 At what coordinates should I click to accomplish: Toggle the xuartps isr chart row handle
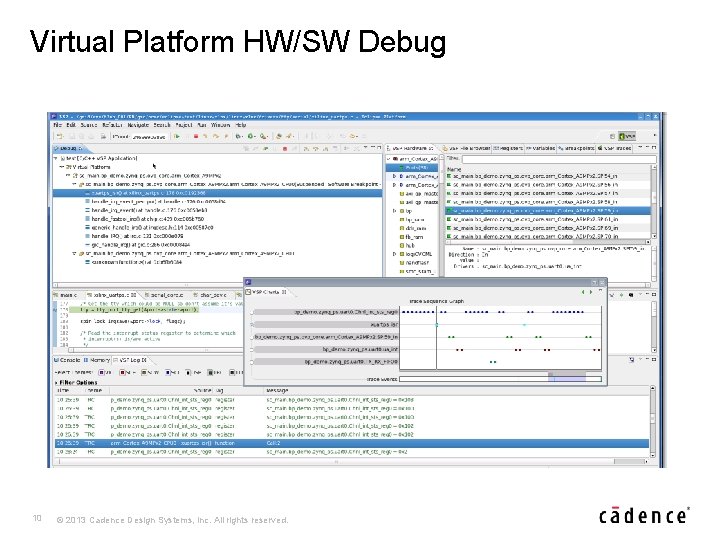click(x=252, y=325)
